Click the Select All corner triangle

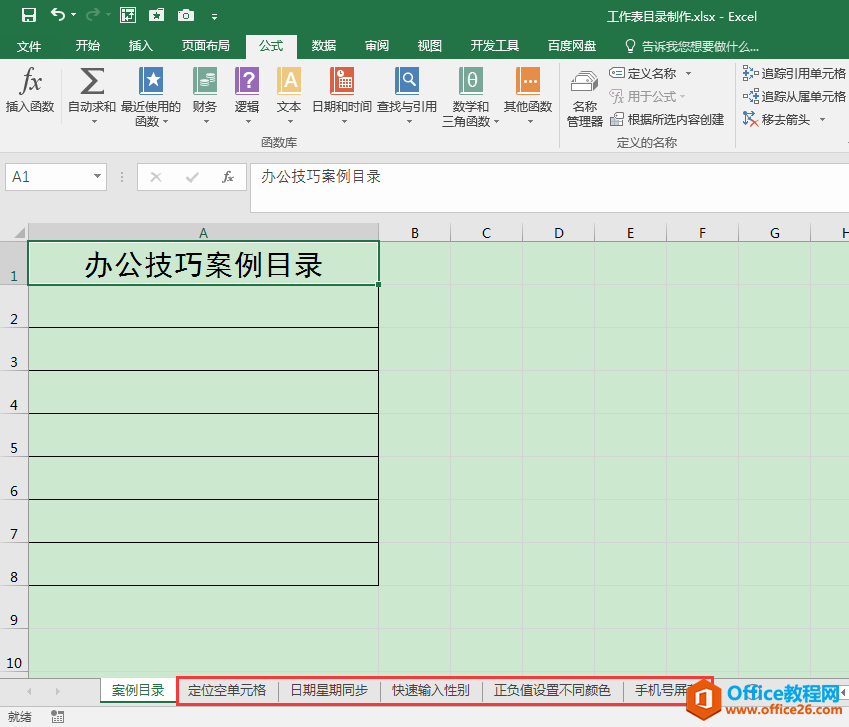18,233
